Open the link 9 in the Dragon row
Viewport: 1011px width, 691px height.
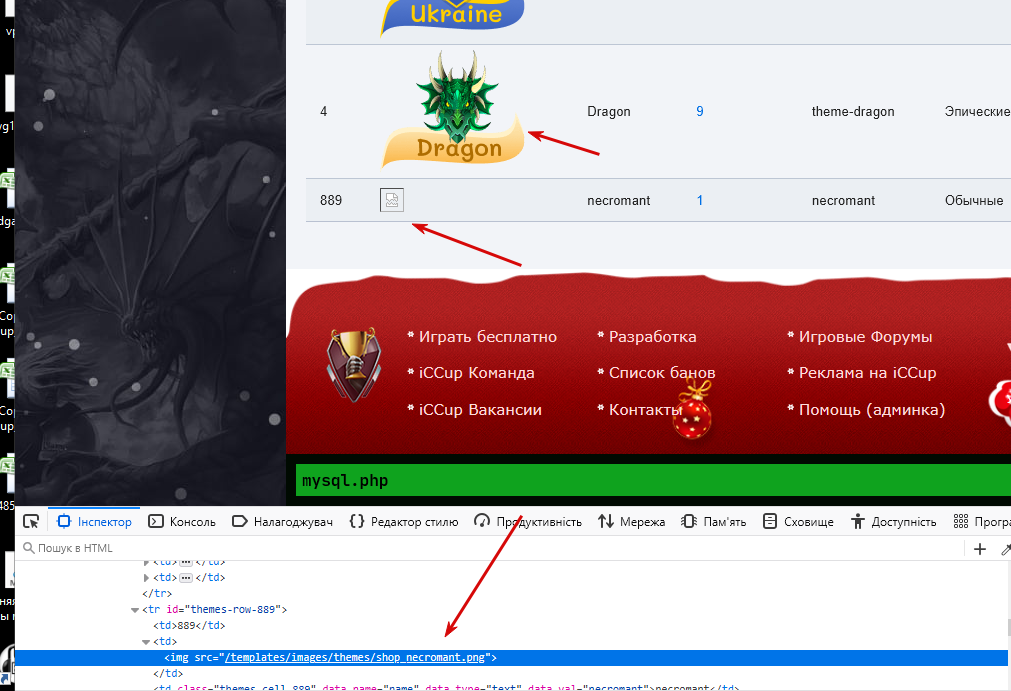coord(700,112)
